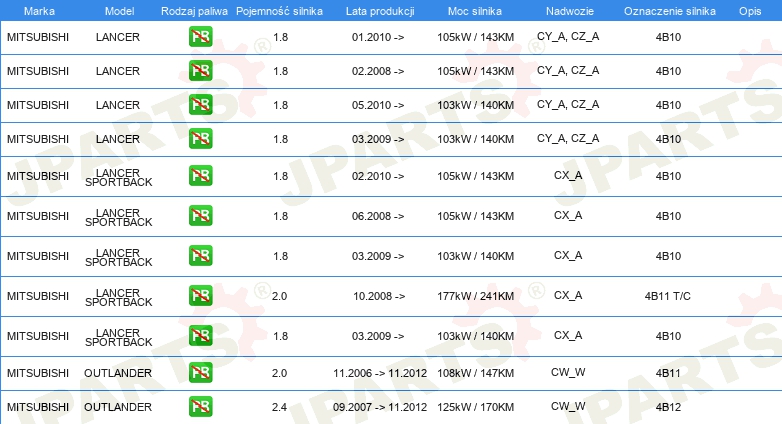Click the 'Pojemność silnika' column header
This screenshot has width=782, height=424.
[279, 11]
